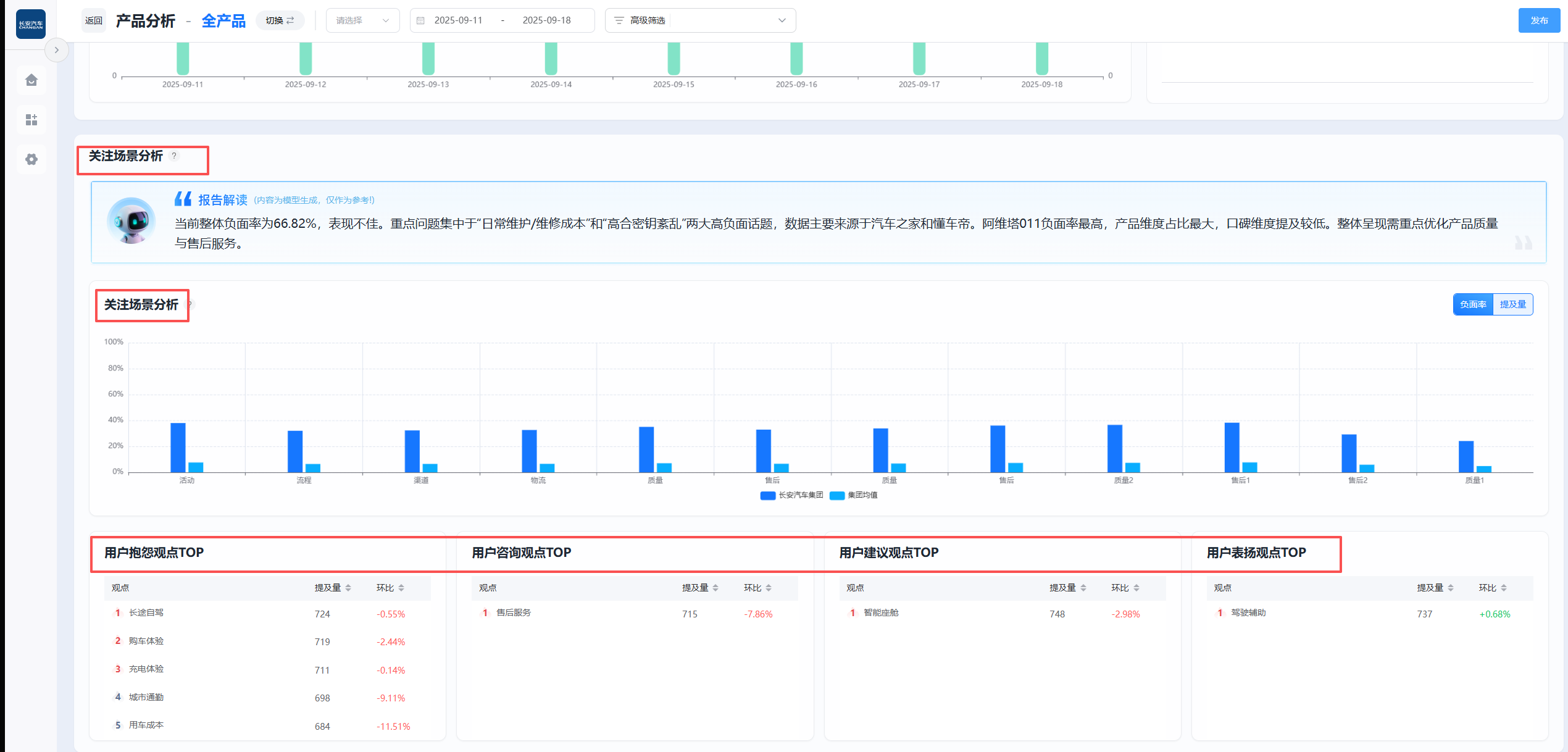
Task: Click the 2025-09-14 bar in top chart
Action: 551,59
